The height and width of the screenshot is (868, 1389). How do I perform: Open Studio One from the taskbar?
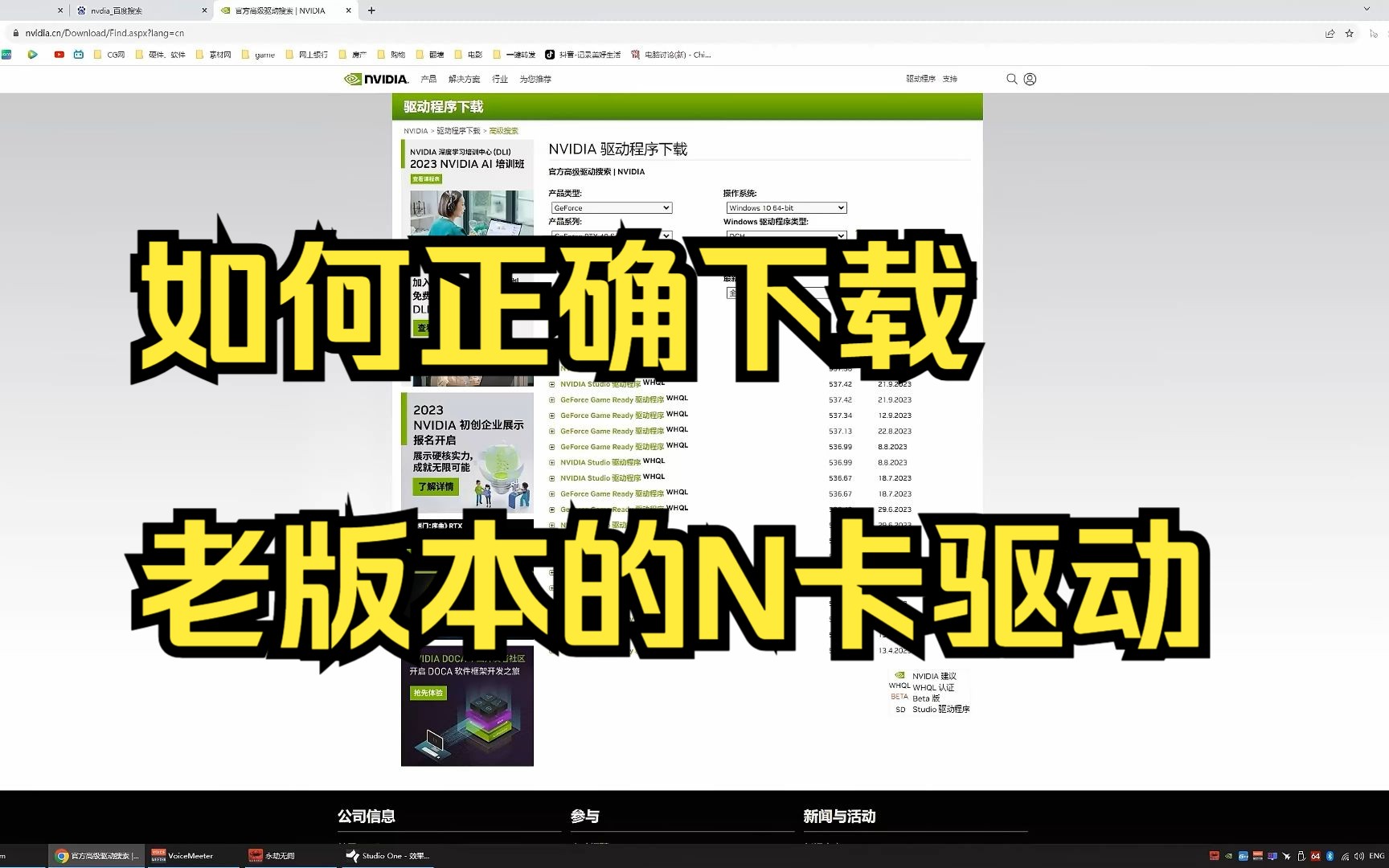point(387,856)
